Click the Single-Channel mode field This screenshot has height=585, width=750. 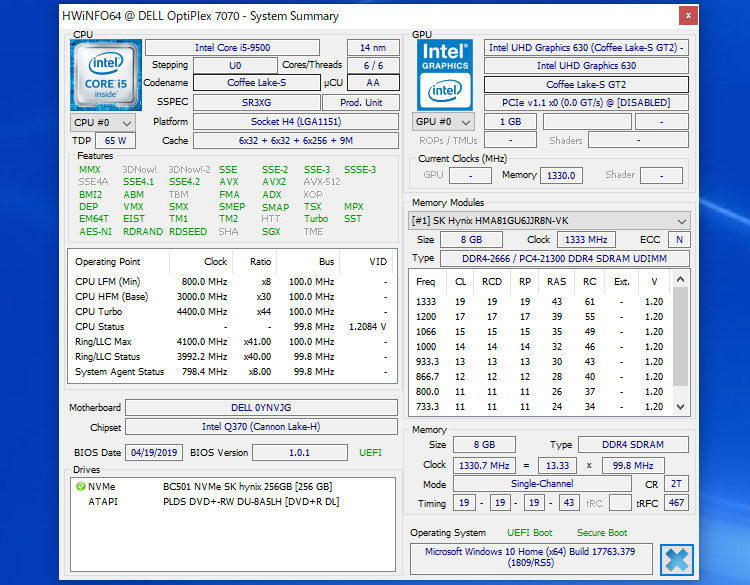(542, 484)
